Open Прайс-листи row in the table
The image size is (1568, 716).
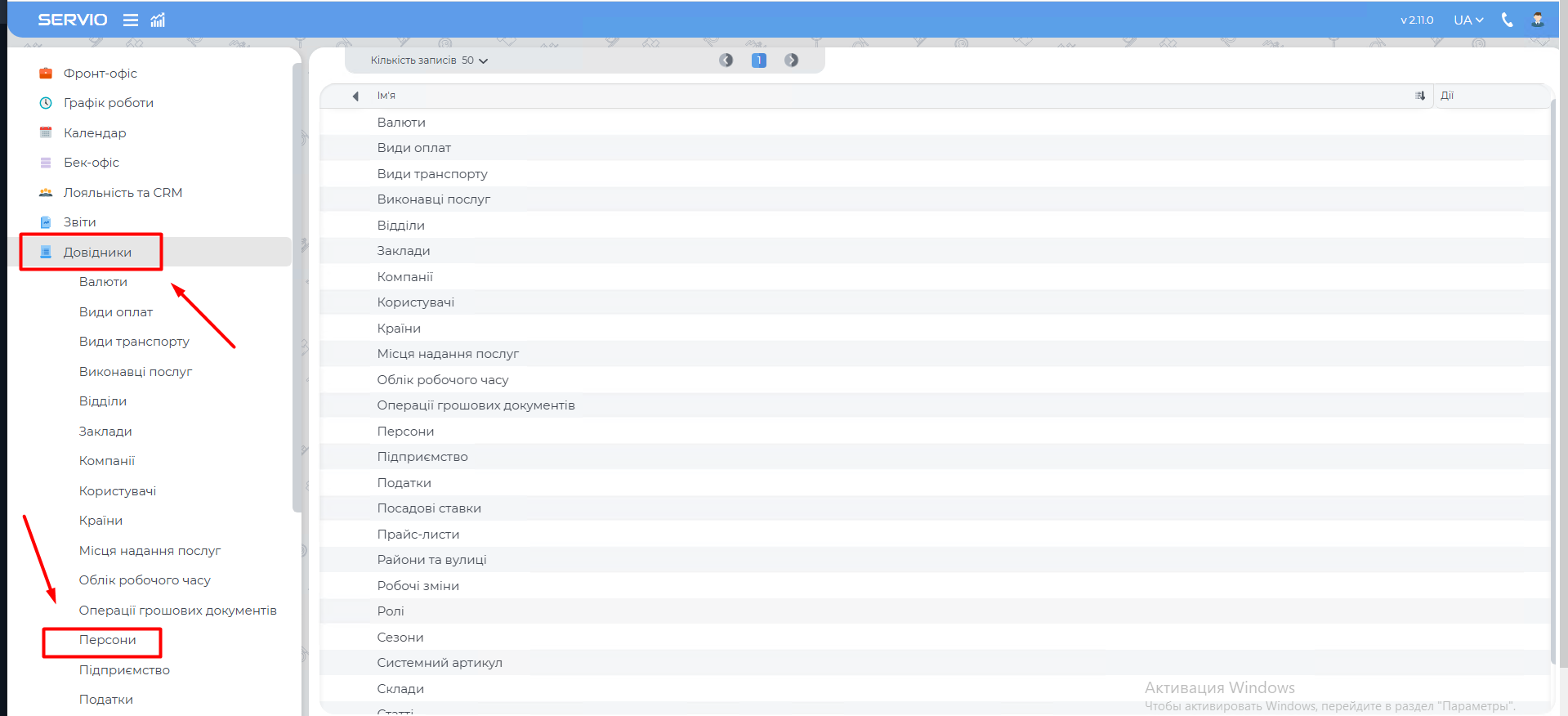click(418, 535)
